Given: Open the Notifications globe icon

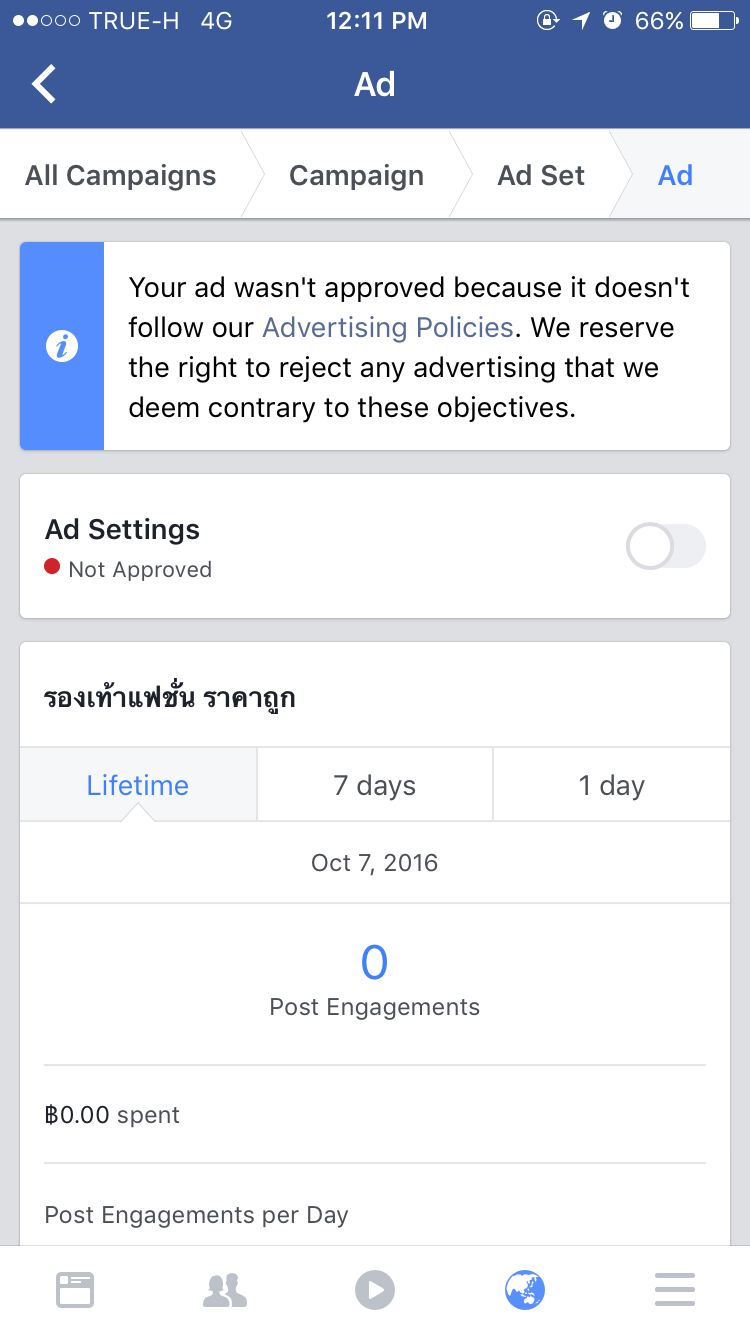Looking at the screenshot, I should point(525,1289).
